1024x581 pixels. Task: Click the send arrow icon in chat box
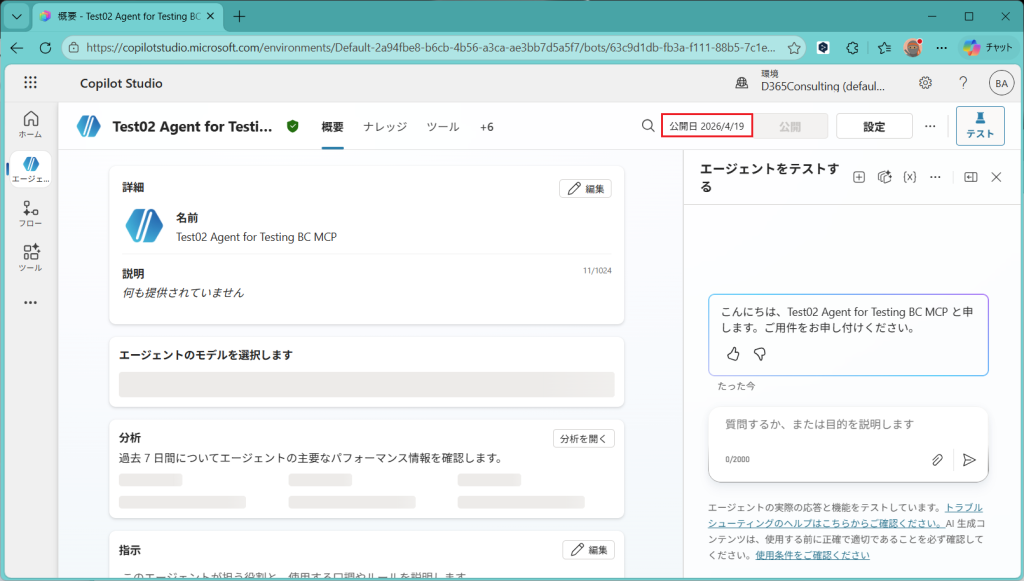[x=968, y=460]
